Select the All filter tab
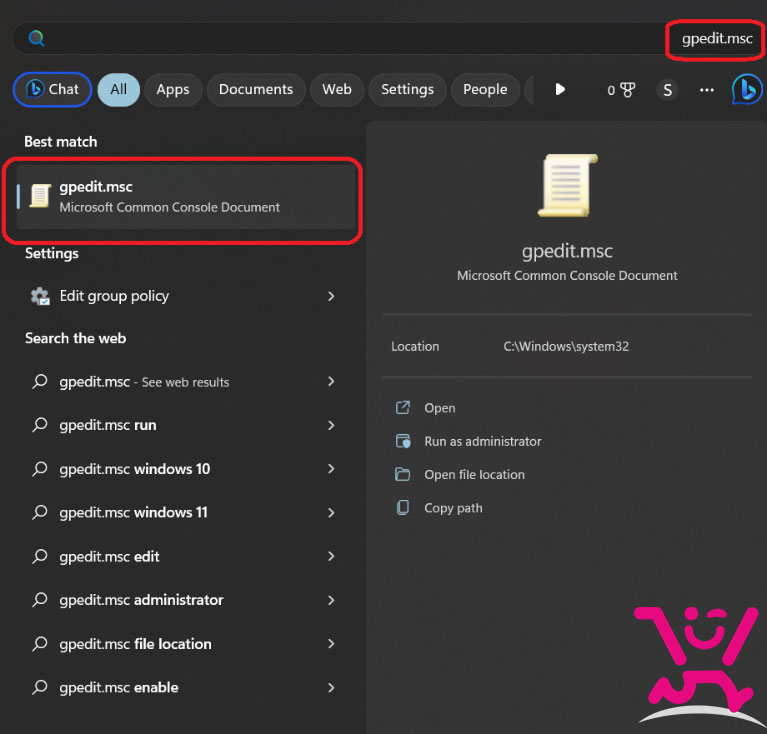This screenshot has height=734, width=767. pos(118,89)
